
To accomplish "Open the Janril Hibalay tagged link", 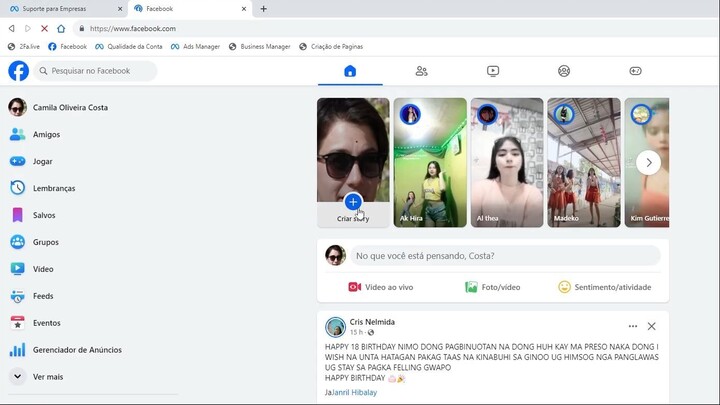I will (354, 392).
